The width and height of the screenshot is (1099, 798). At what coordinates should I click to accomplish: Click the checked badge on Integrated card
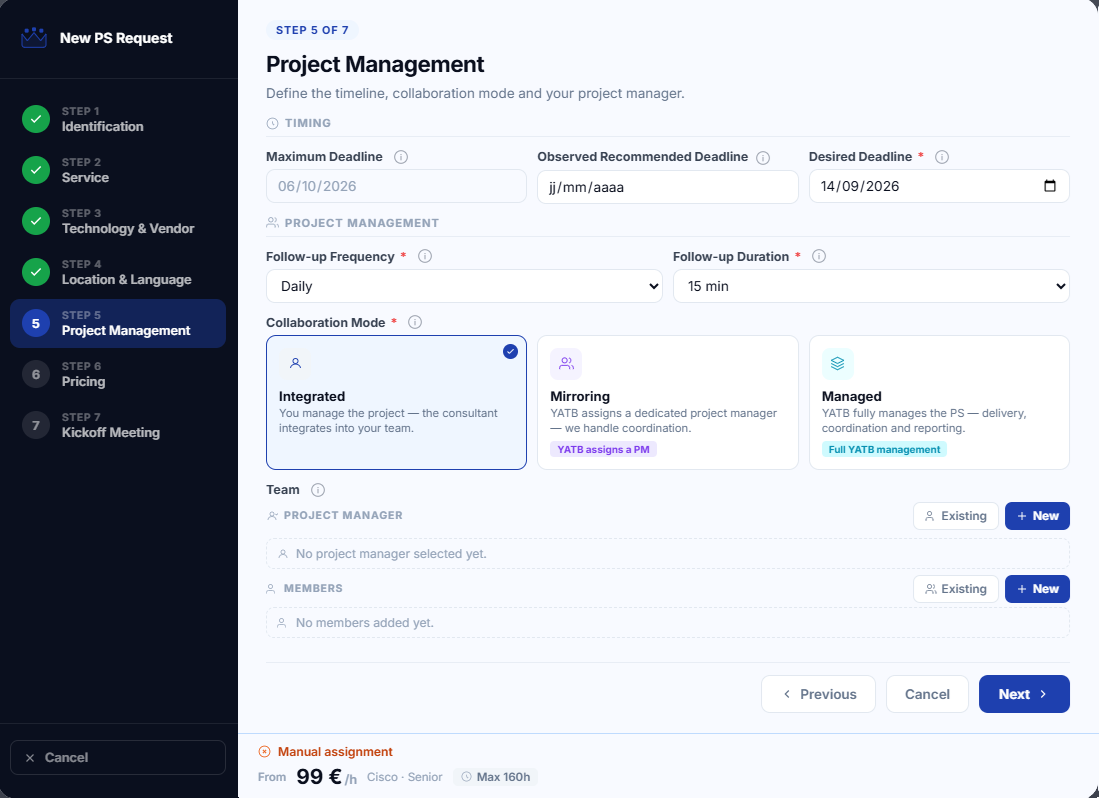[510, 352]
